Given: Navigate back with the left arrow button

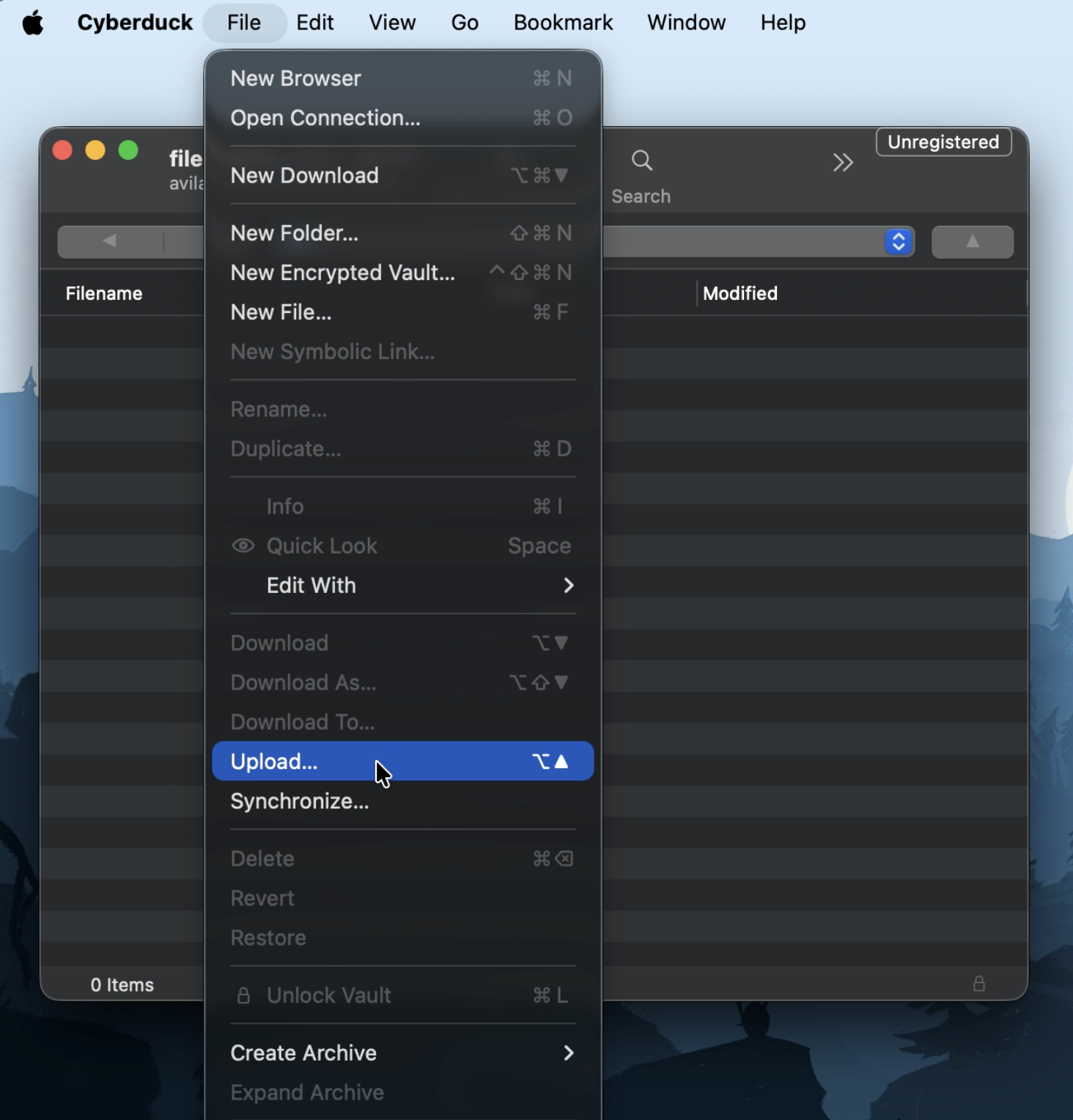Looking at the screenshot, I should pyautogui.click(x=110, y=241).
